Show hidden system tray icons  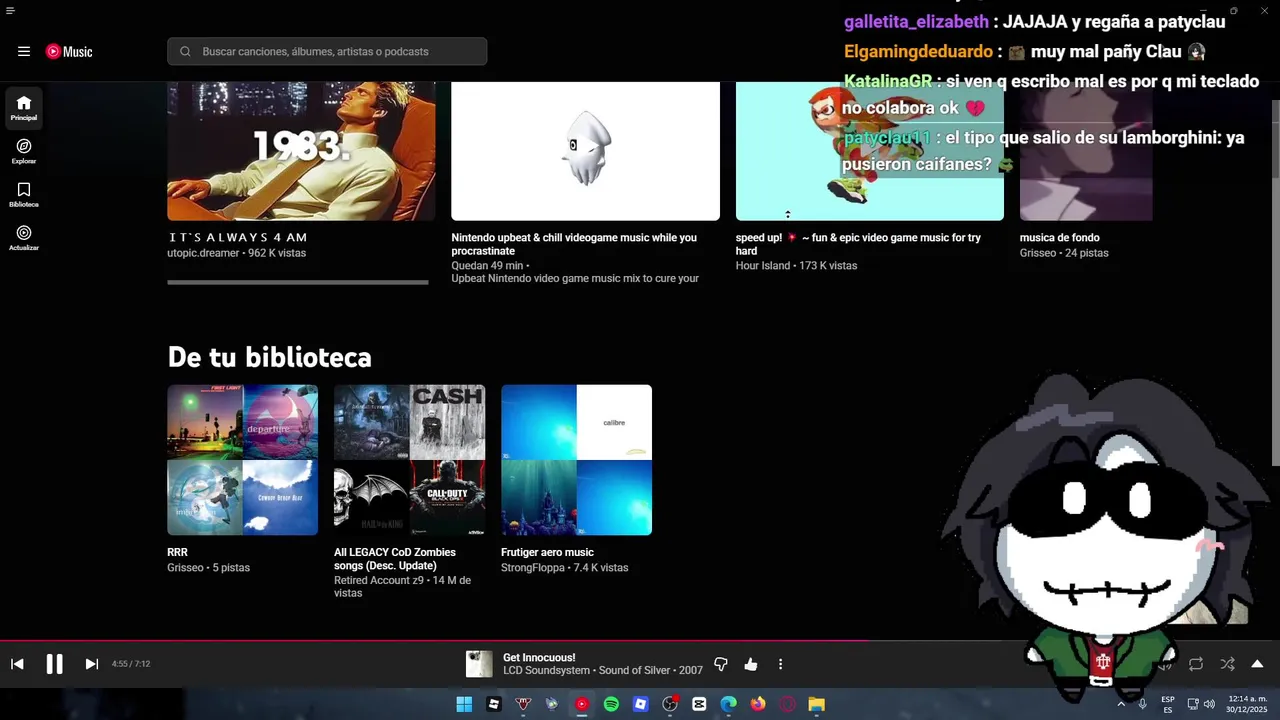1121,704
